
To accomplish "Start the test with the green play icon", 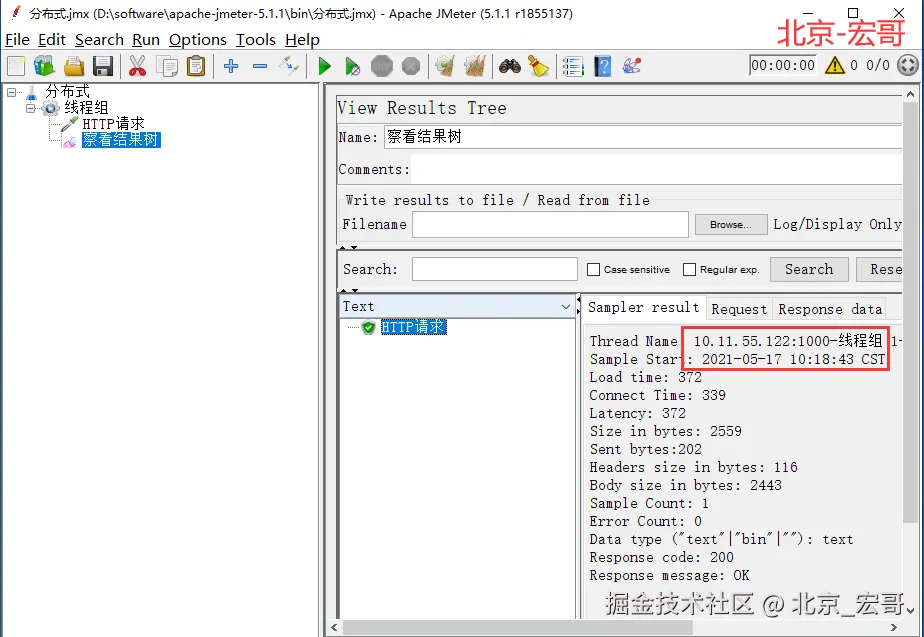I will click(x=324, y=66).
